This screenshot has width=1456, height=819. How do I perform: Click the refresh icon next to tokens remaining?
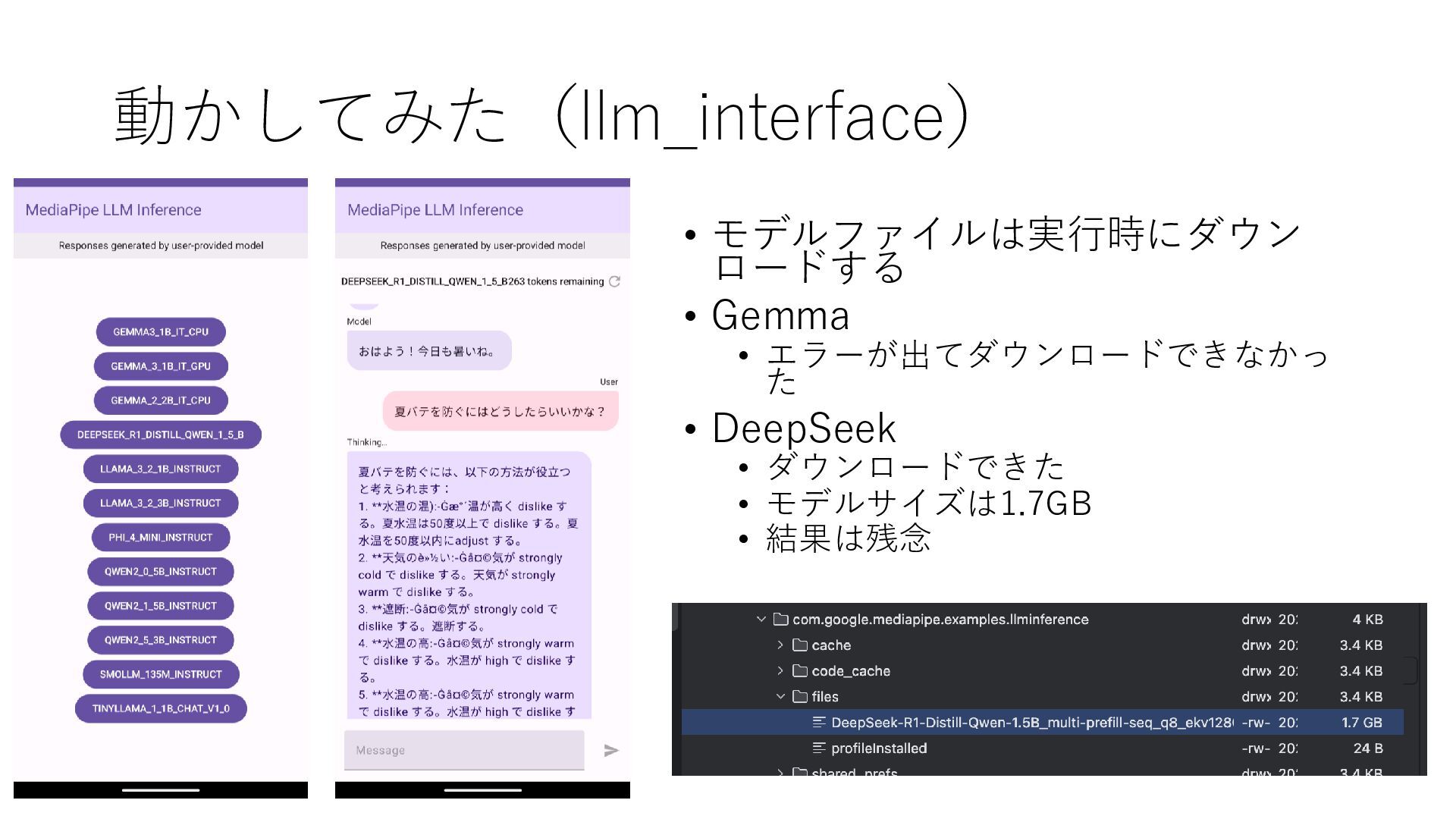(x=614, y=281)
